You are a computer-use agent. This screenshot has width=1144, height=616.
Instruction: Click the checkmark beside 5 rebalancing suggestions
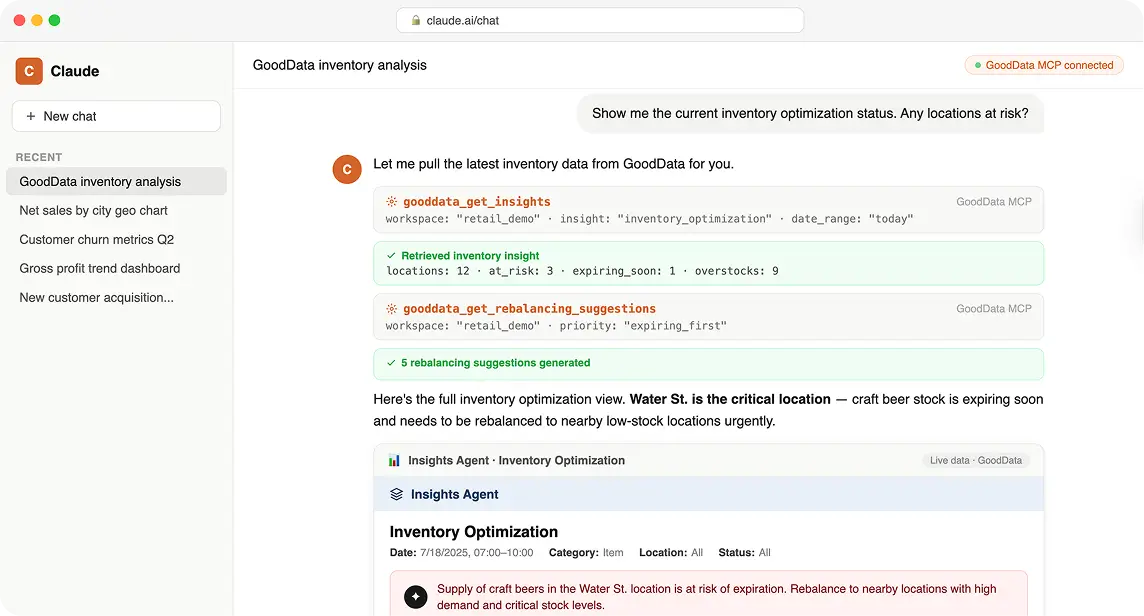pos(391,363)
